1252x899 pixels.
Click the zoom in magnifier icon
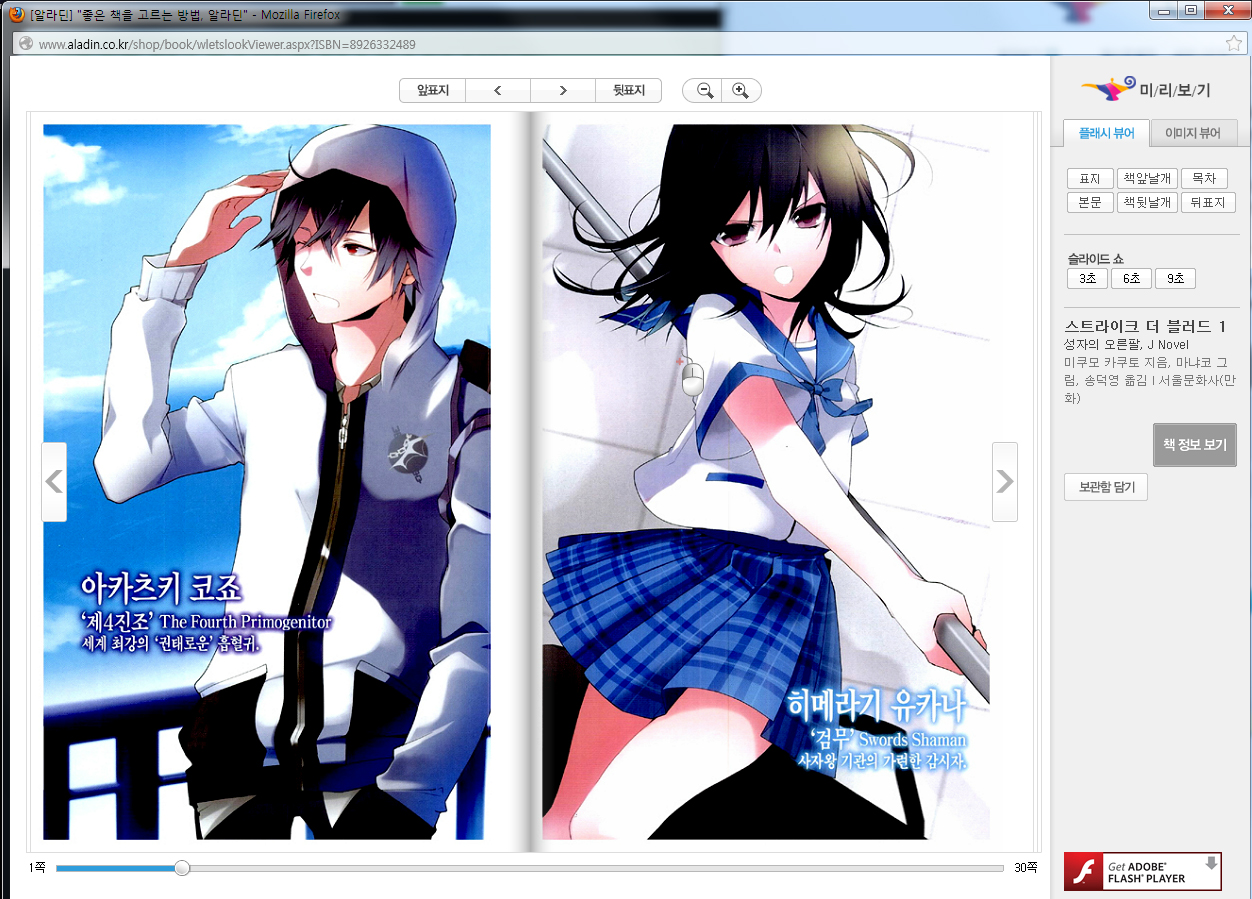[x=740, y=91]
